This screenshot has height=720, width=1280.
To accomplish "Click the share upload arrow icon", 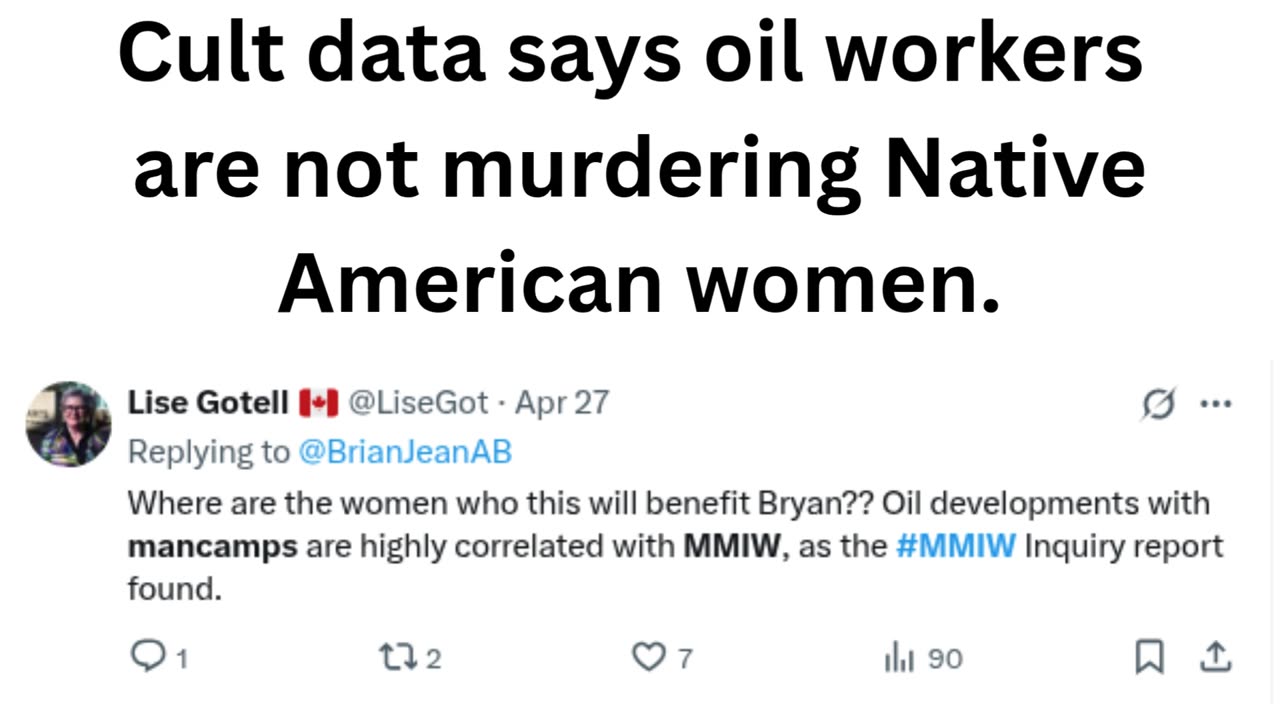I will pyautogui.click(x=1215, y=657).
